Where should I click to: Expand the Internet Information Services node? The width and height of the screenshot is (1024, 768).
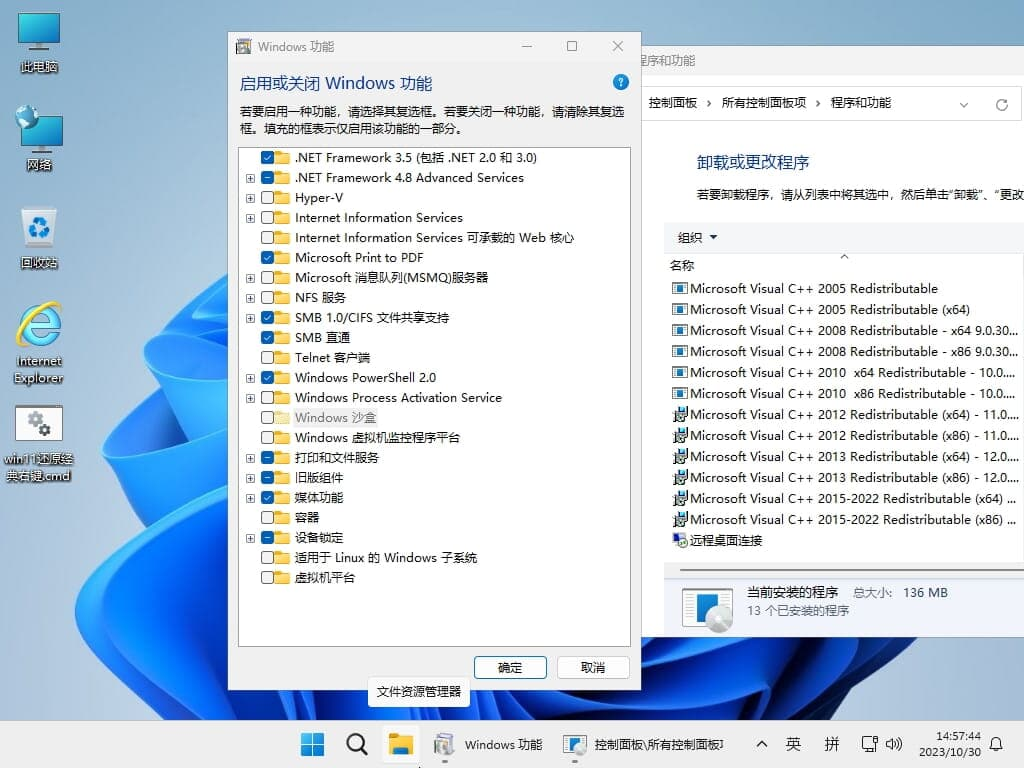tap(249, 217)
